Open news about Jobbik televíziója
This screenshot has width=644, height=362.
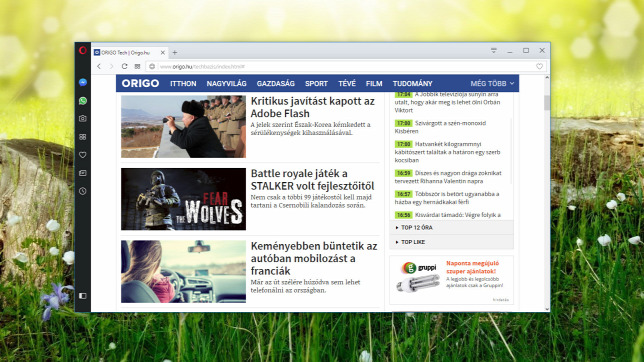click(448, 102)
